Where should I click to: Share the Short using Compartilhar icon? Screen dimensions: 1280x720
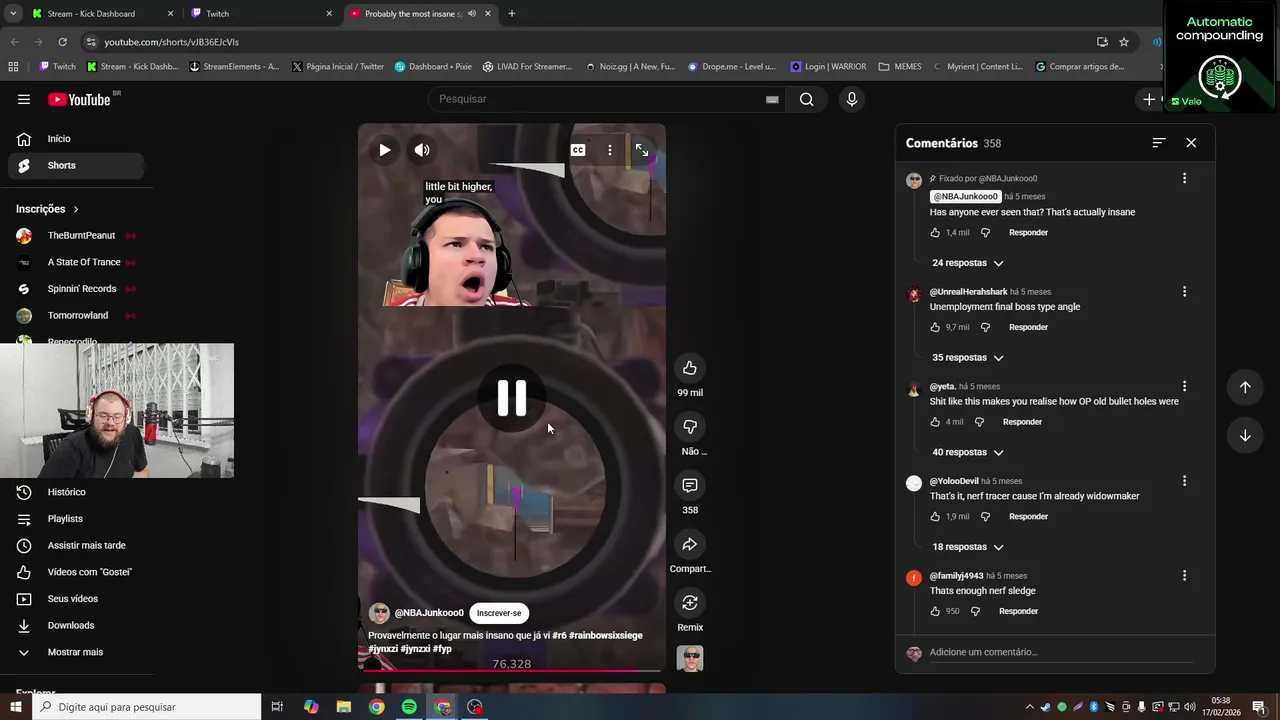point(690,544)
